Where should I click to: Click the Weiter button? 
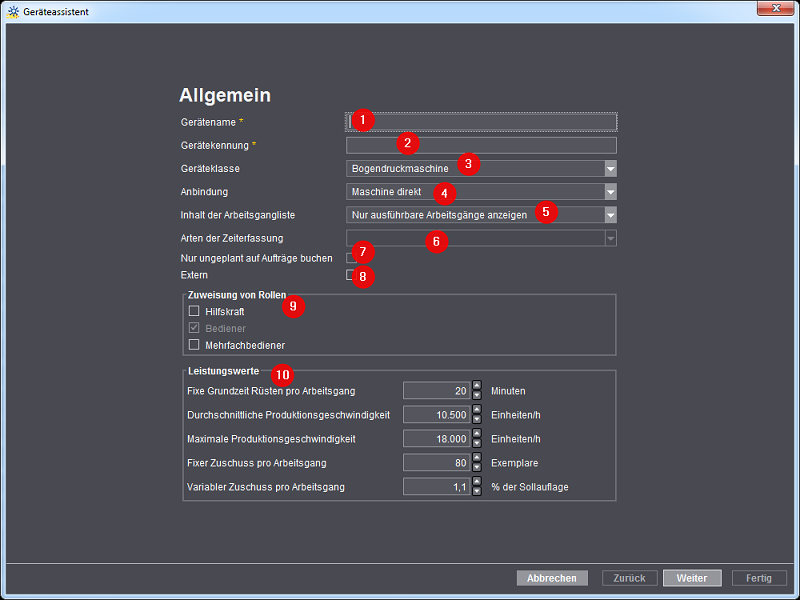pos(691,578)
